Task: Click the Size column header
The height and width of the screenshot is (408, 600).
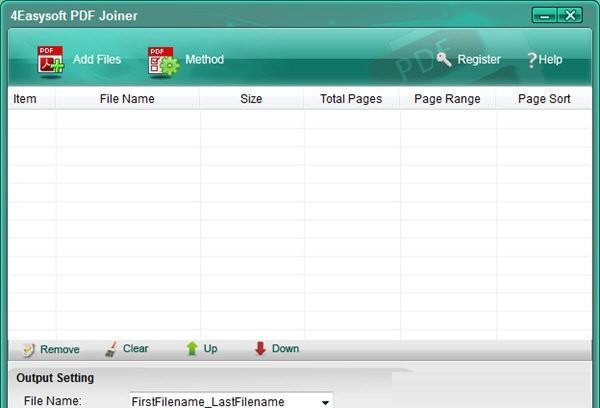Action: click(x=251, y=99)
